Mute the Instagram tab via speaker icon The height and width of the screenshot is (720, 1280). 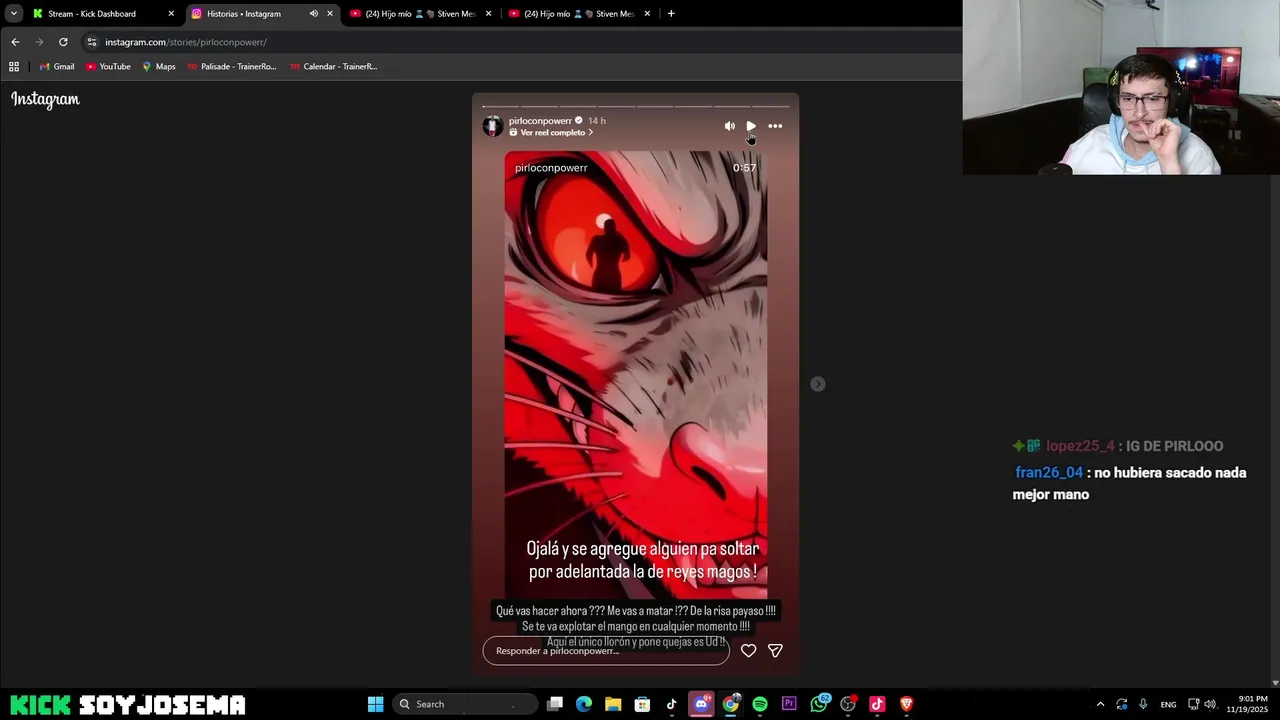313,14
